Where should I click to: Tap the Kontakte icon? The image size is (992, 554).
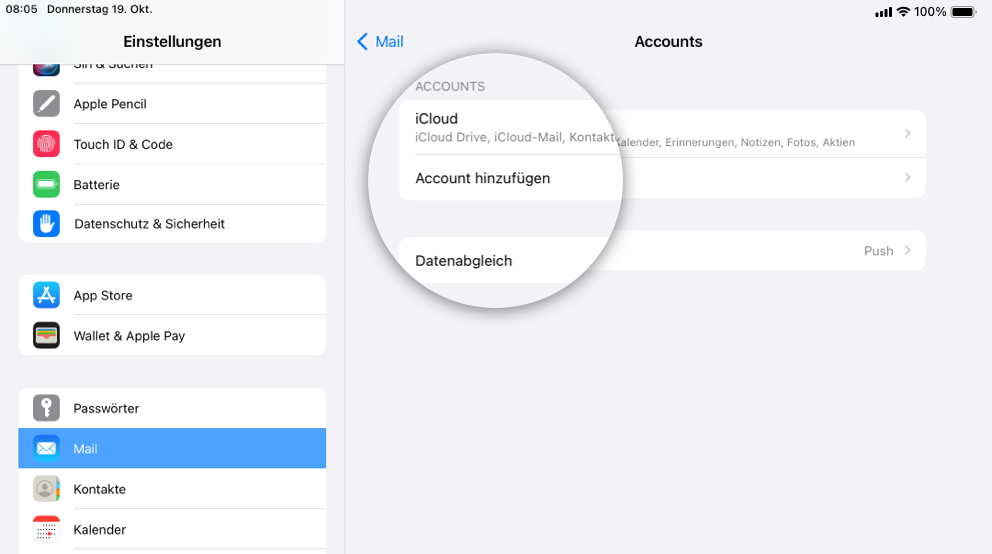coord(46,489)
